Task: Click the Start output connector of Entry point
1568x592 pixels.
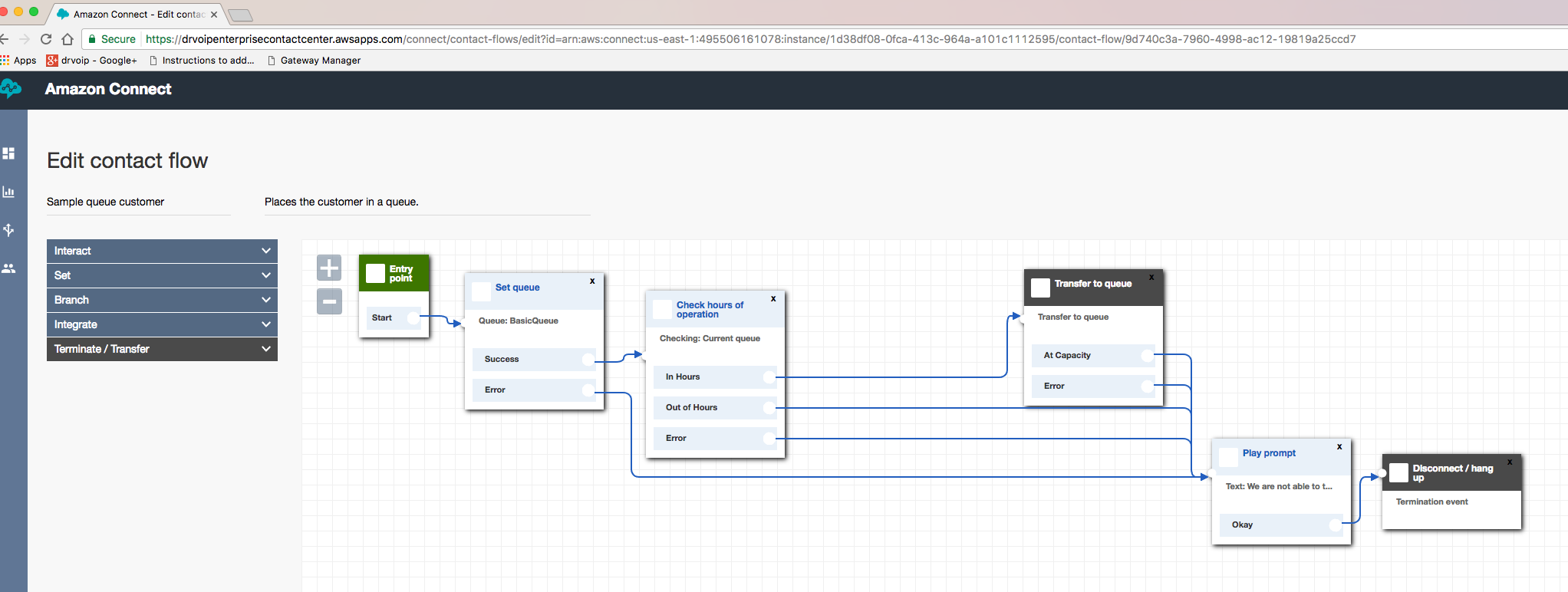Action: (413, 317)
